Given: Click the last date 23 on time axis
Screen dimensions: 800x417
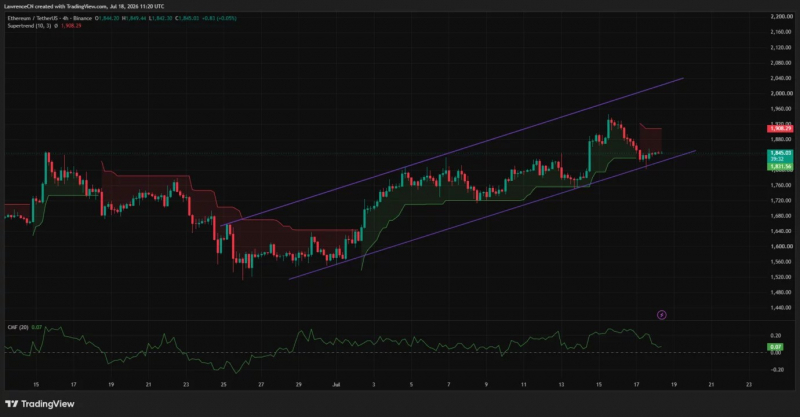Looking at the screenshot, I should pos(748,384).
